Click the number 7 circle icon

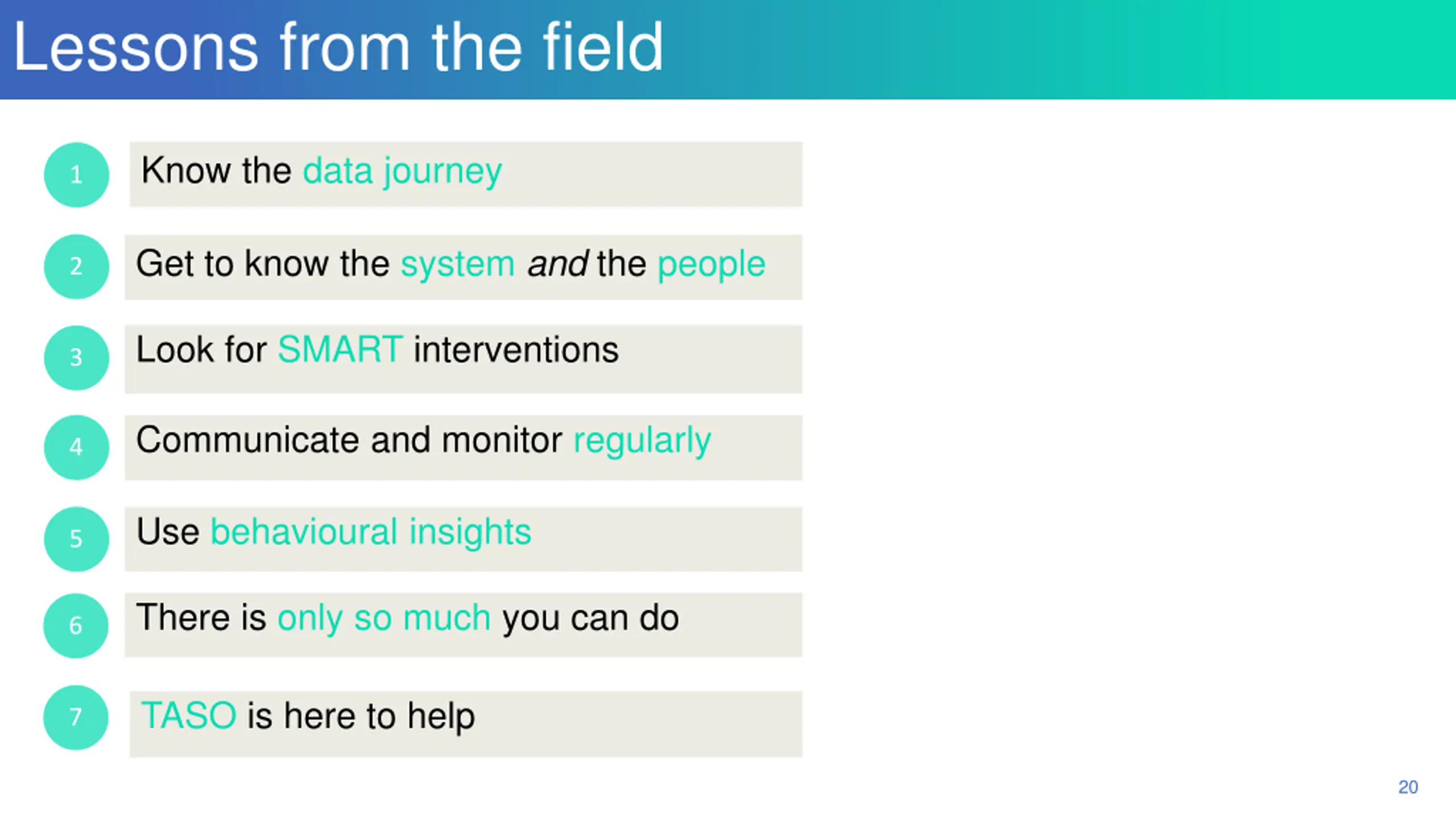(x=76, y=717)
